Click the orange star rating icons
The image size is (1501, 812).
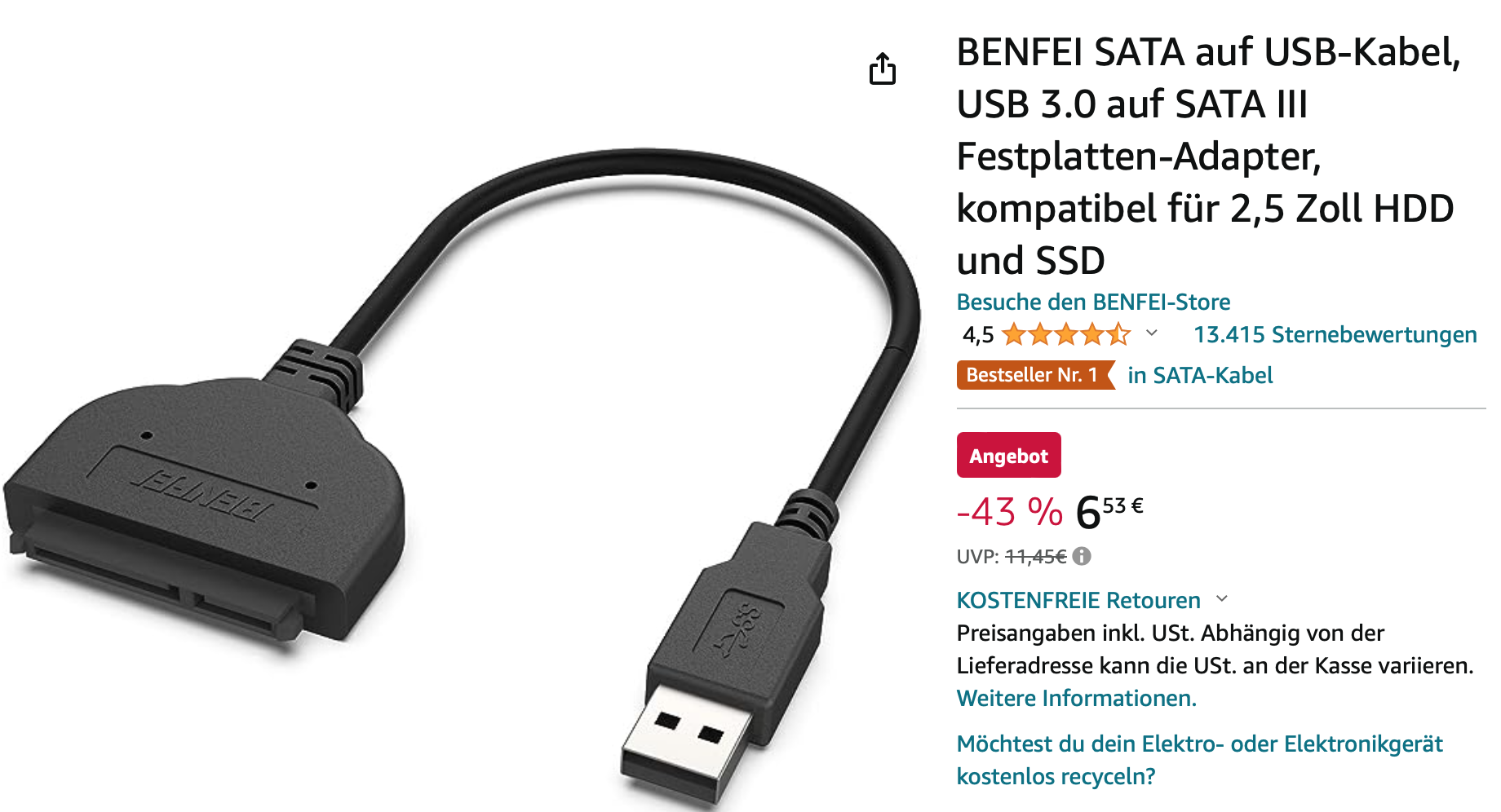coord(1066,334)
